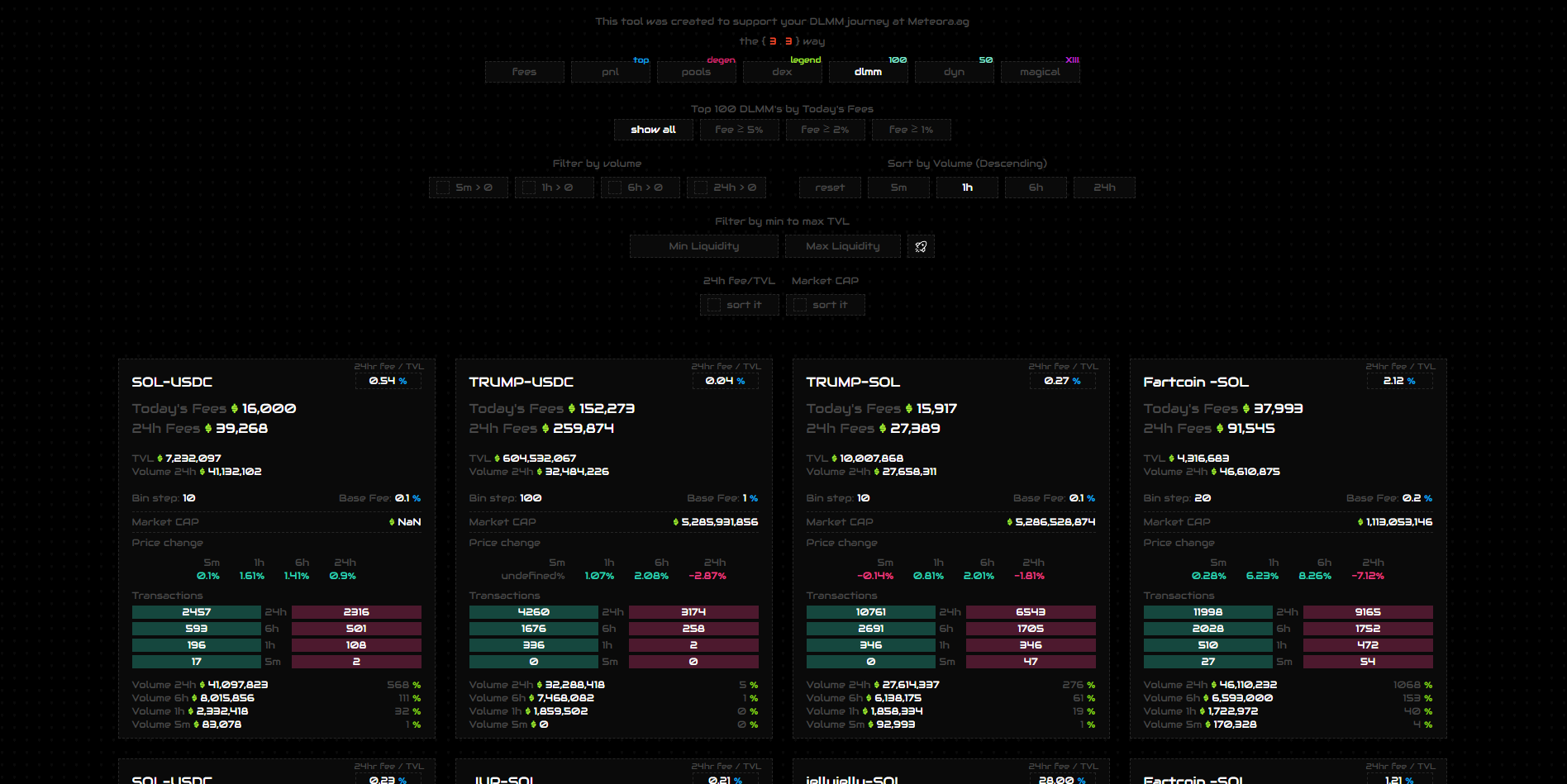1567x784 pixels.
Task: Switch to the fees tab
Action: coord(525,72)
